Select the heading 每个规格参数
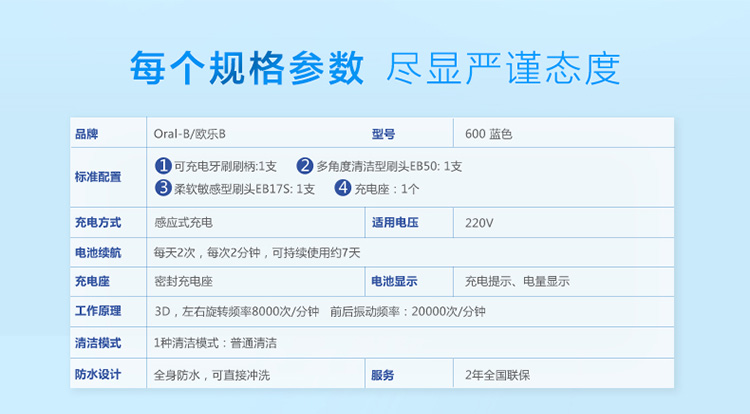 [247, 68]
